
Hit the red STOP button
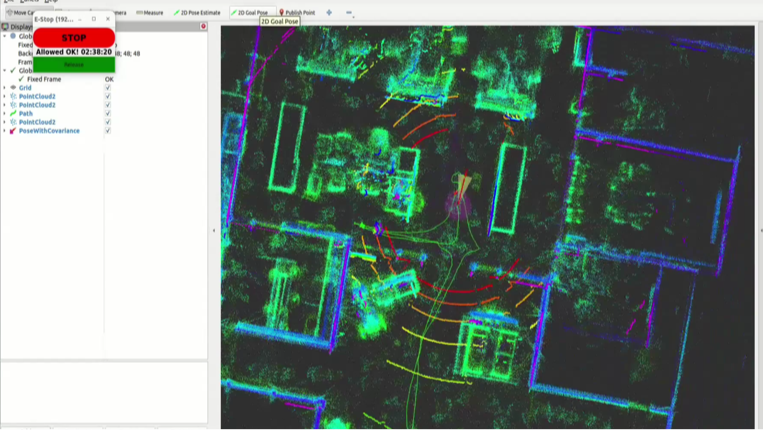click(x=74, y=37)
